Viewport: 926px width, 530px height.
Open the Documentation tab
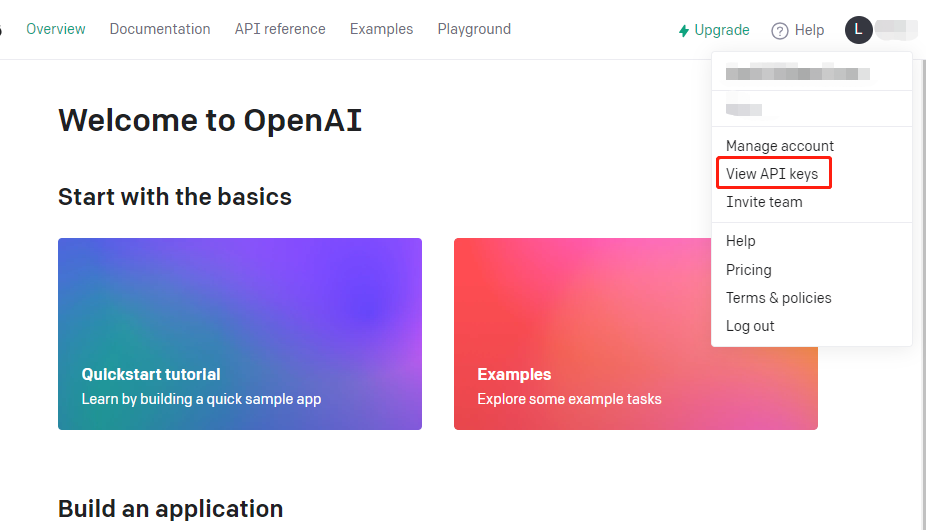click(x=160, y=29)
